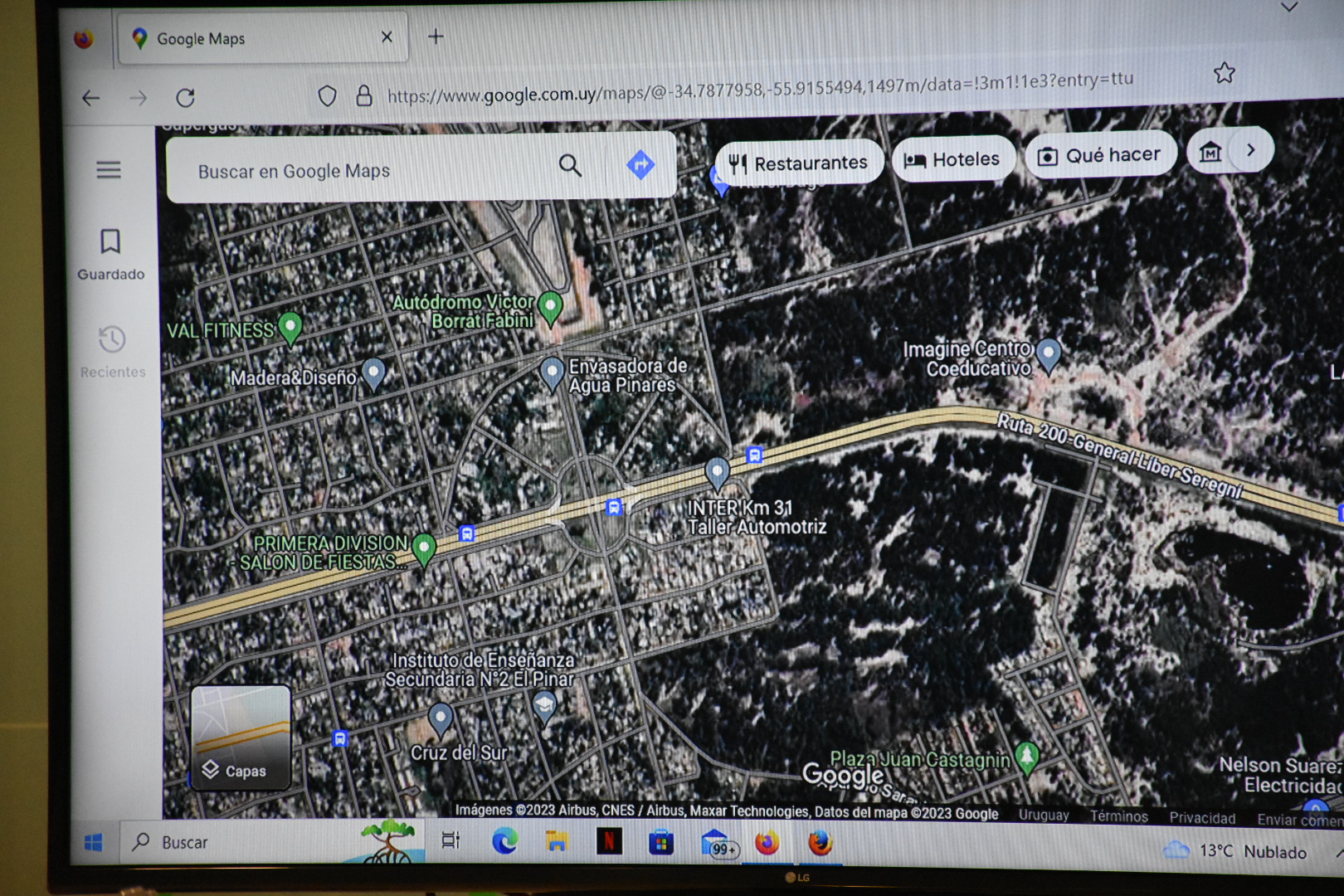
Task: Select PRIMERA DIVISION salon pin
Action: click(x=424, y=549)
